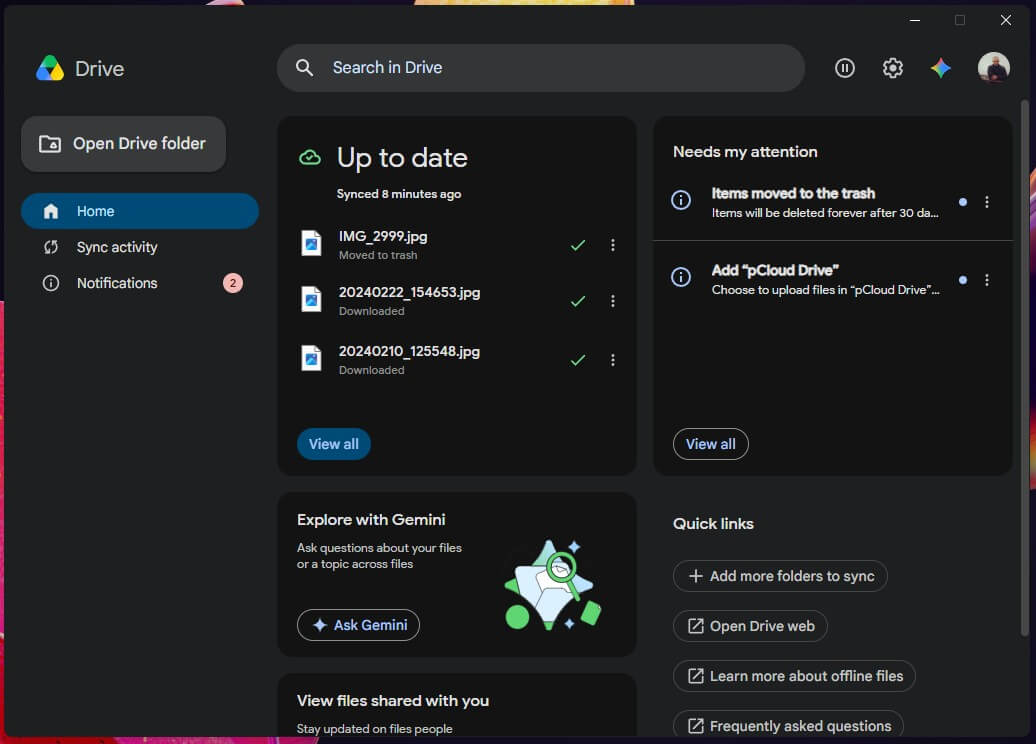1036x744 pixels.
Task: Click info icon for Add pCloud Drive
Action: click(681, 277)
